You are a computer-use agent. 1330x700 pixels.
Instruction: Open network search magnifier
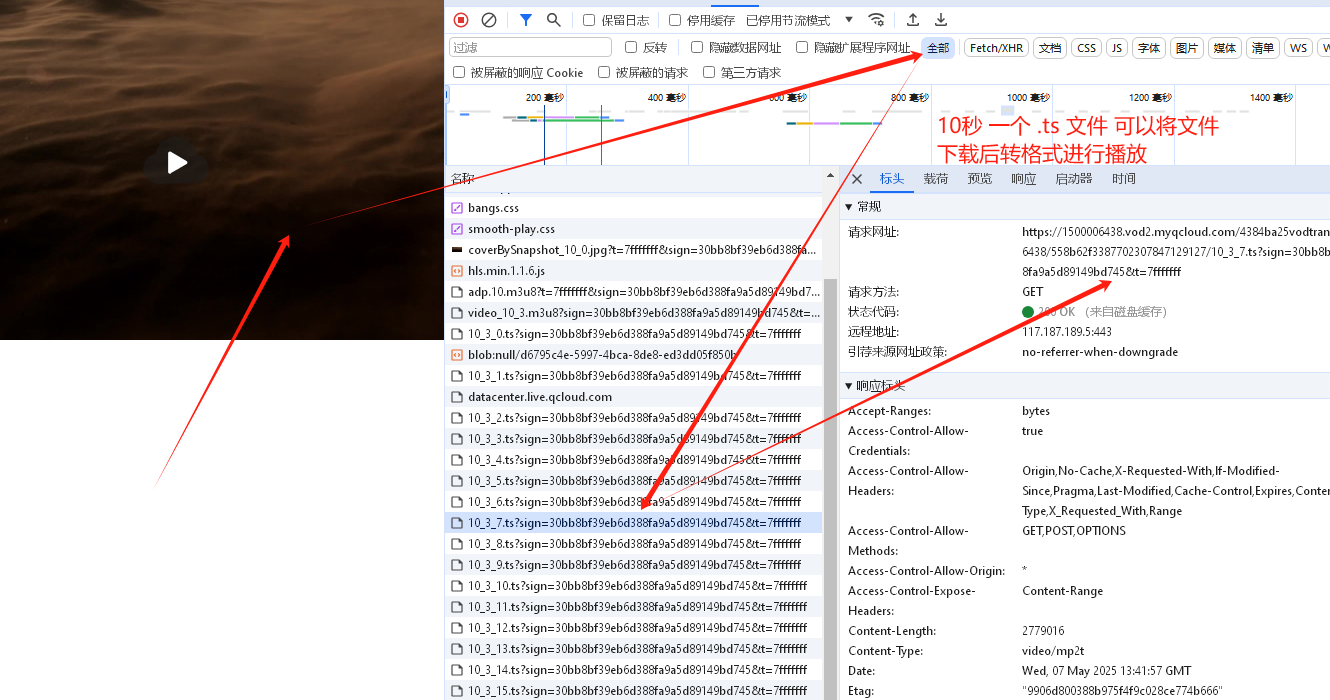coord(554,20)
